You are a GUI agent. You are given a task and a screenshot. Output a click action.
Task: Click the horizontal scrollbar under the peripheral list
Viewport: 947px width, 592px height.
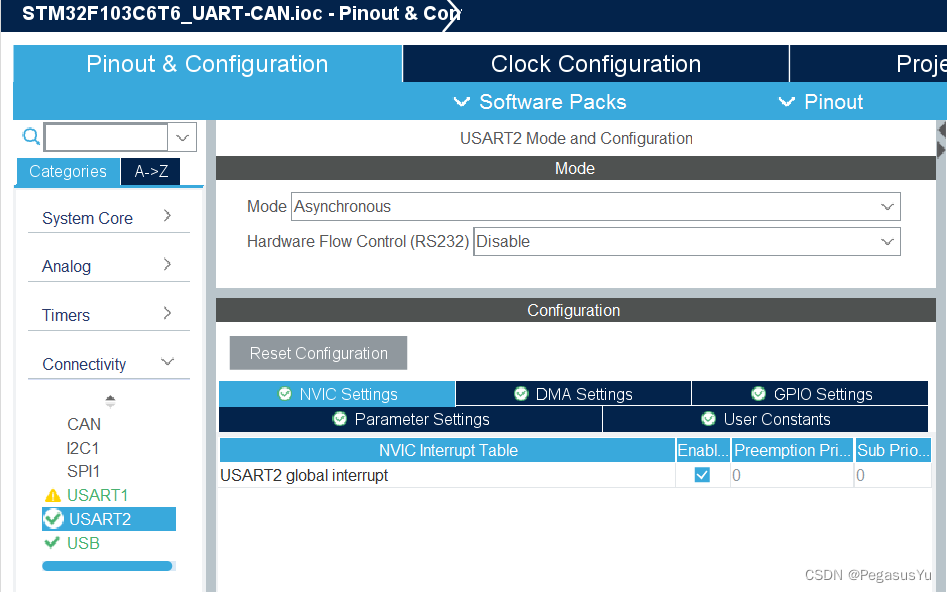(x=108, y=566)
